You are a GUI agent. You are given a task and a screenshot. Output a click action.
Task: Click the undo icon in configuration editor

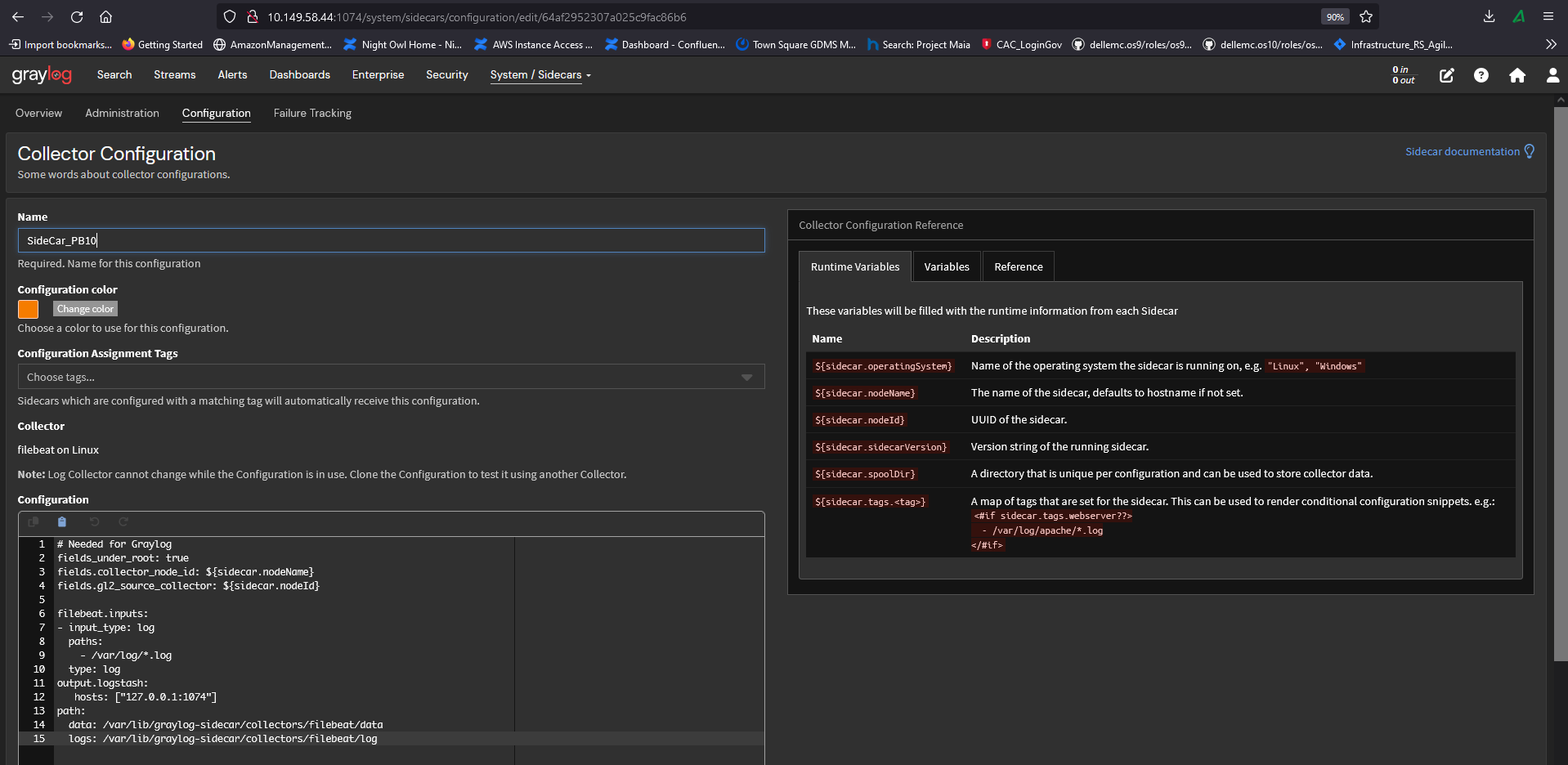(x=94, y=522)
